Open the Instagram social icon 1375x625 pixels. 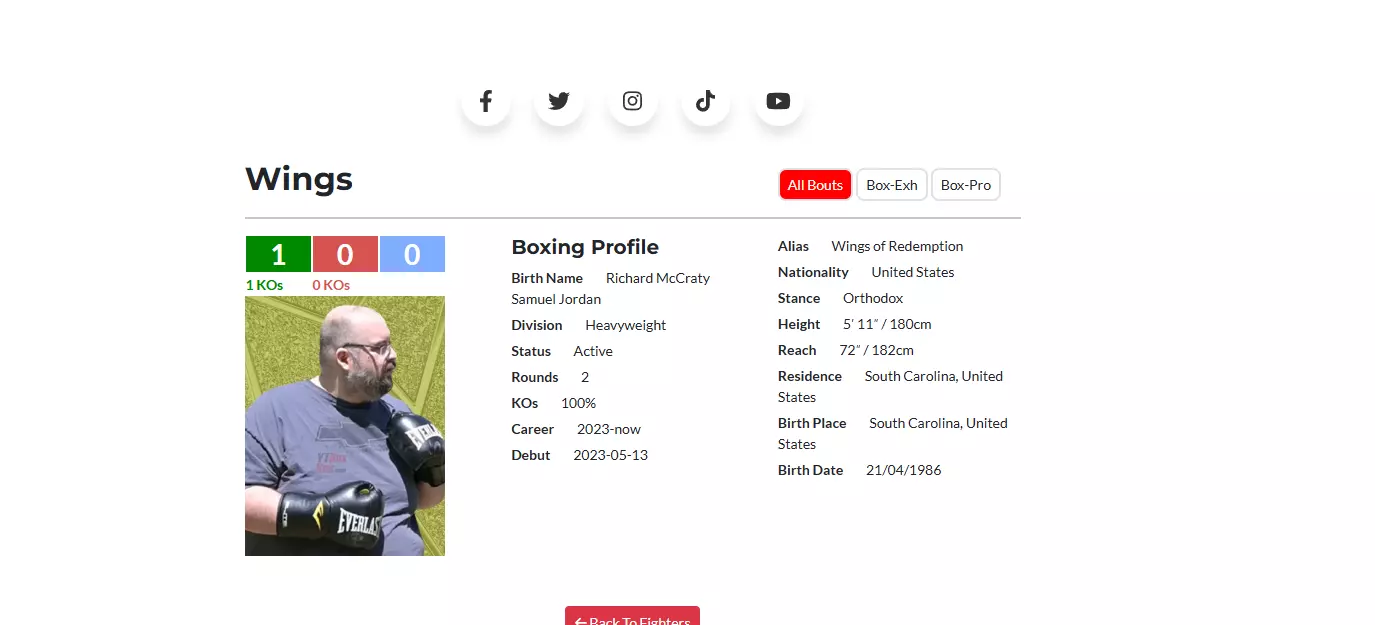(x=632, y=101)
